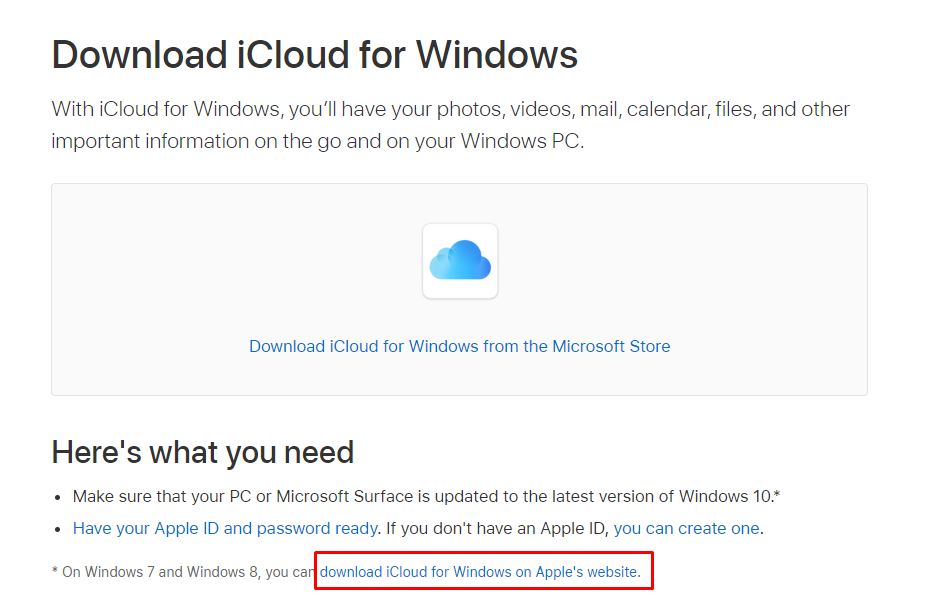Click the bullet dot before the Apple ID link
The width and height of the screenshot is (947, 599).
(60, 529)
